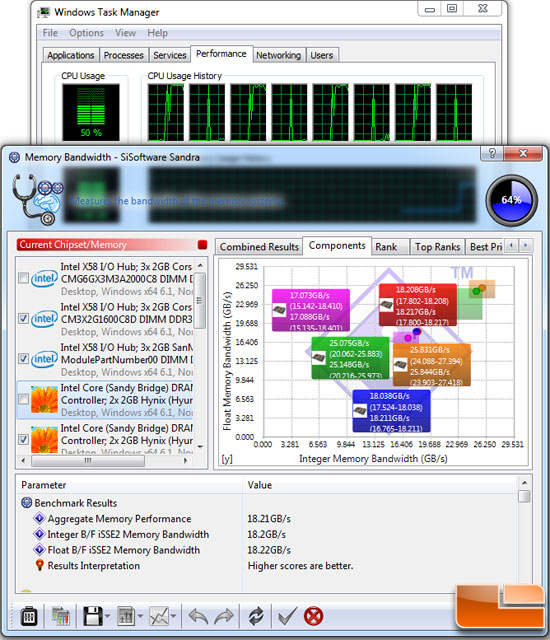550x640 pixels.
Task: Click the blue 18.038GB/s result label on chart
Action: coord(391,411)
